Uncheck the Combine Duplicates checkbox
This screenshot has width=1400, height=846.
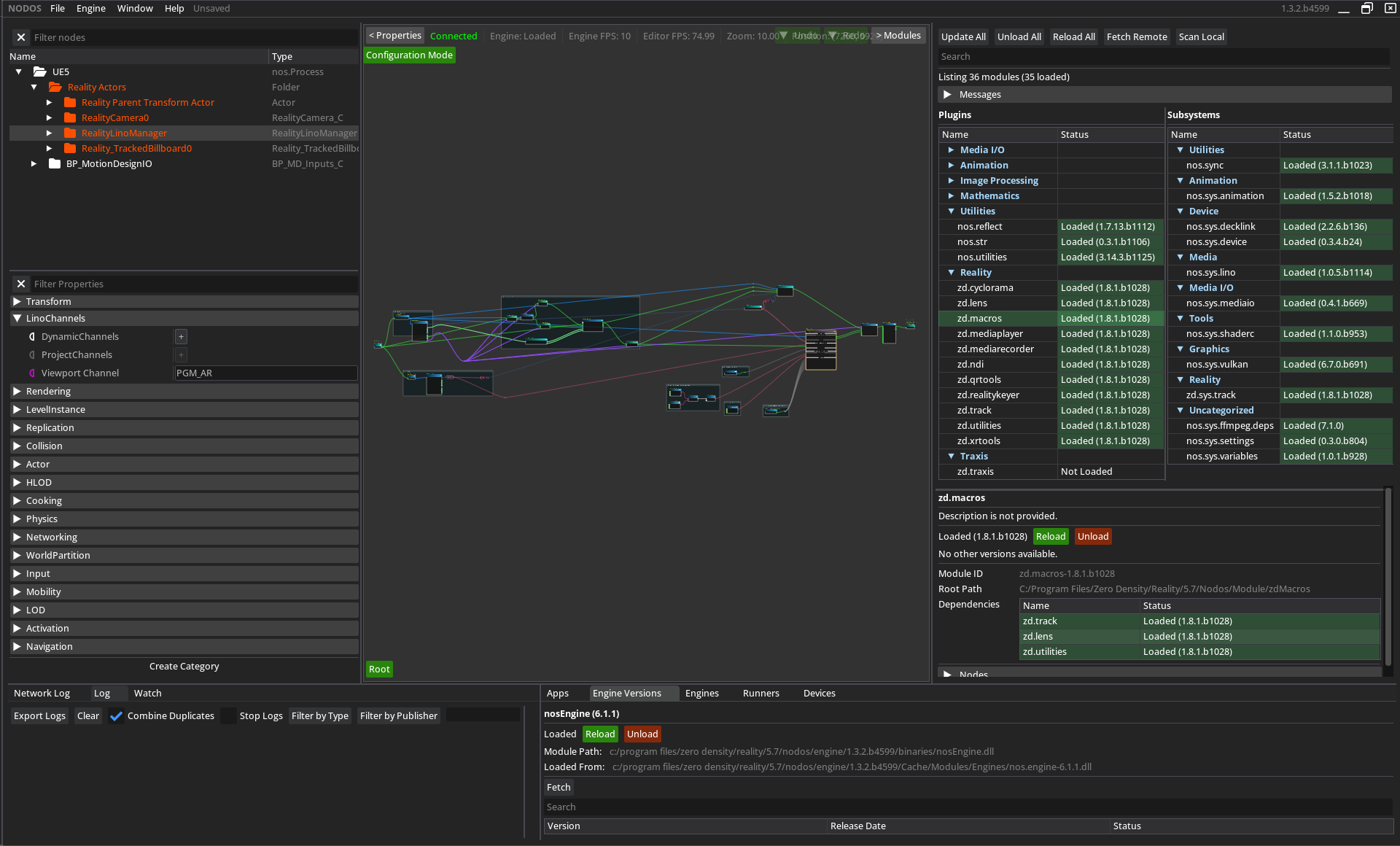pos(116,715)
